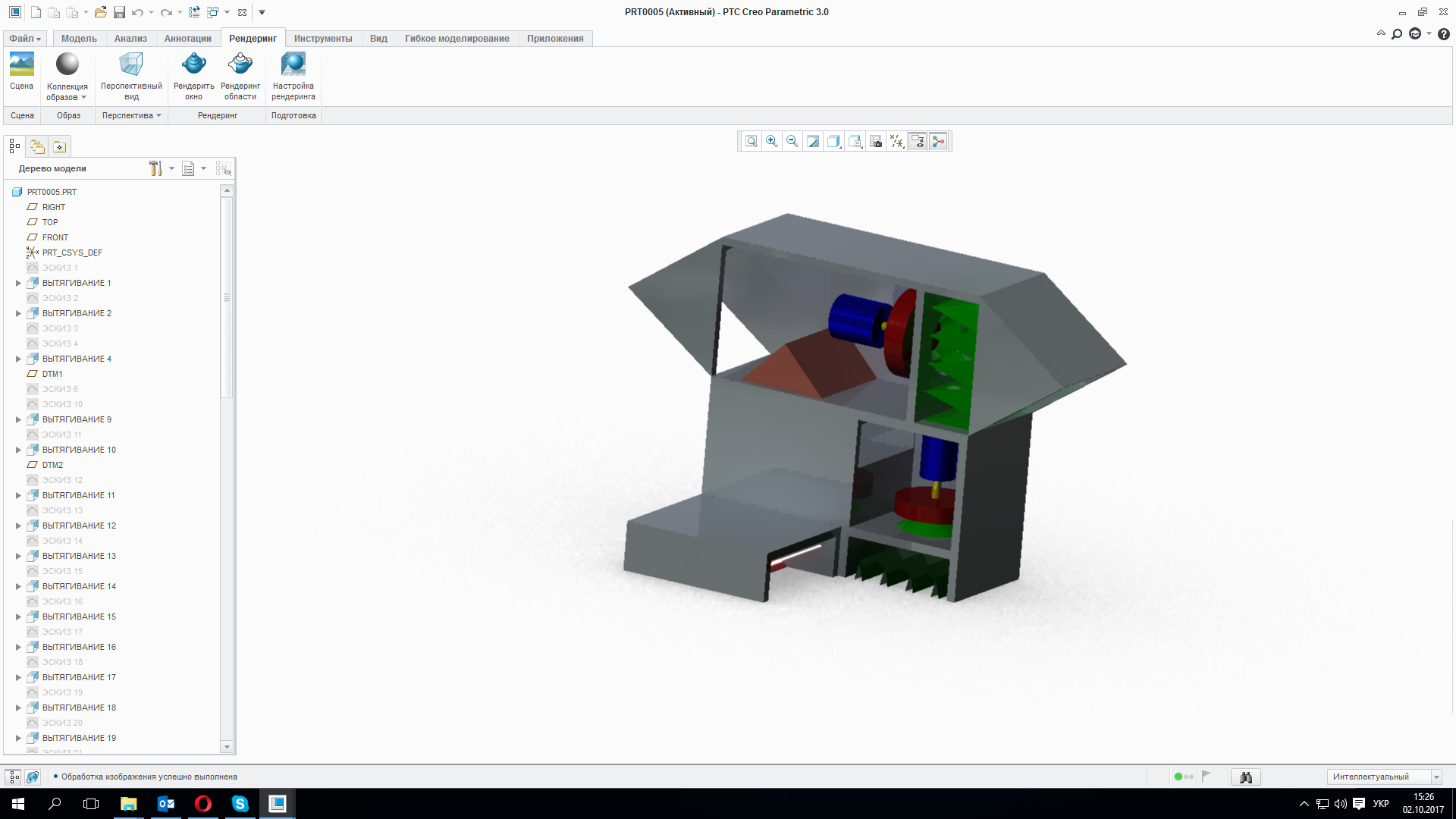Toggle browser display in status bar
Viewport: 1456px width, 819px height.
33,777
